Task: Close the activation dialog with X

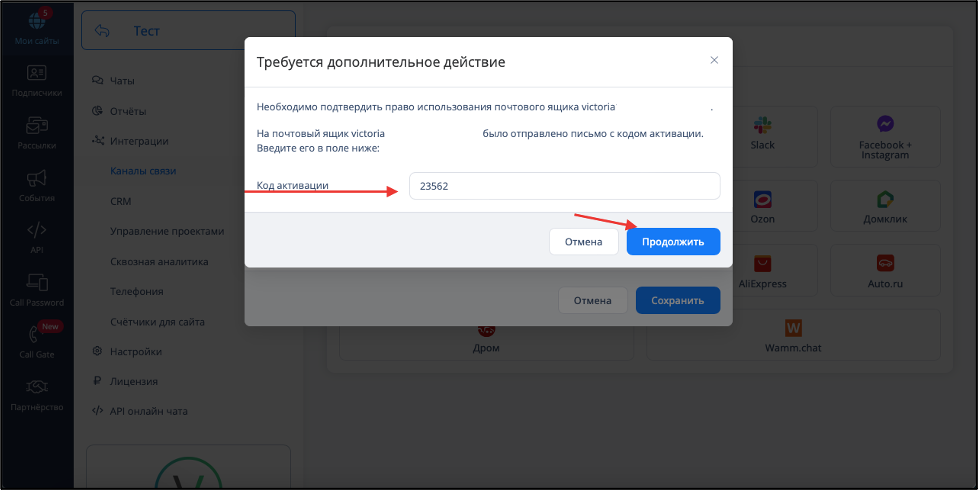Action: coord(714,60)
